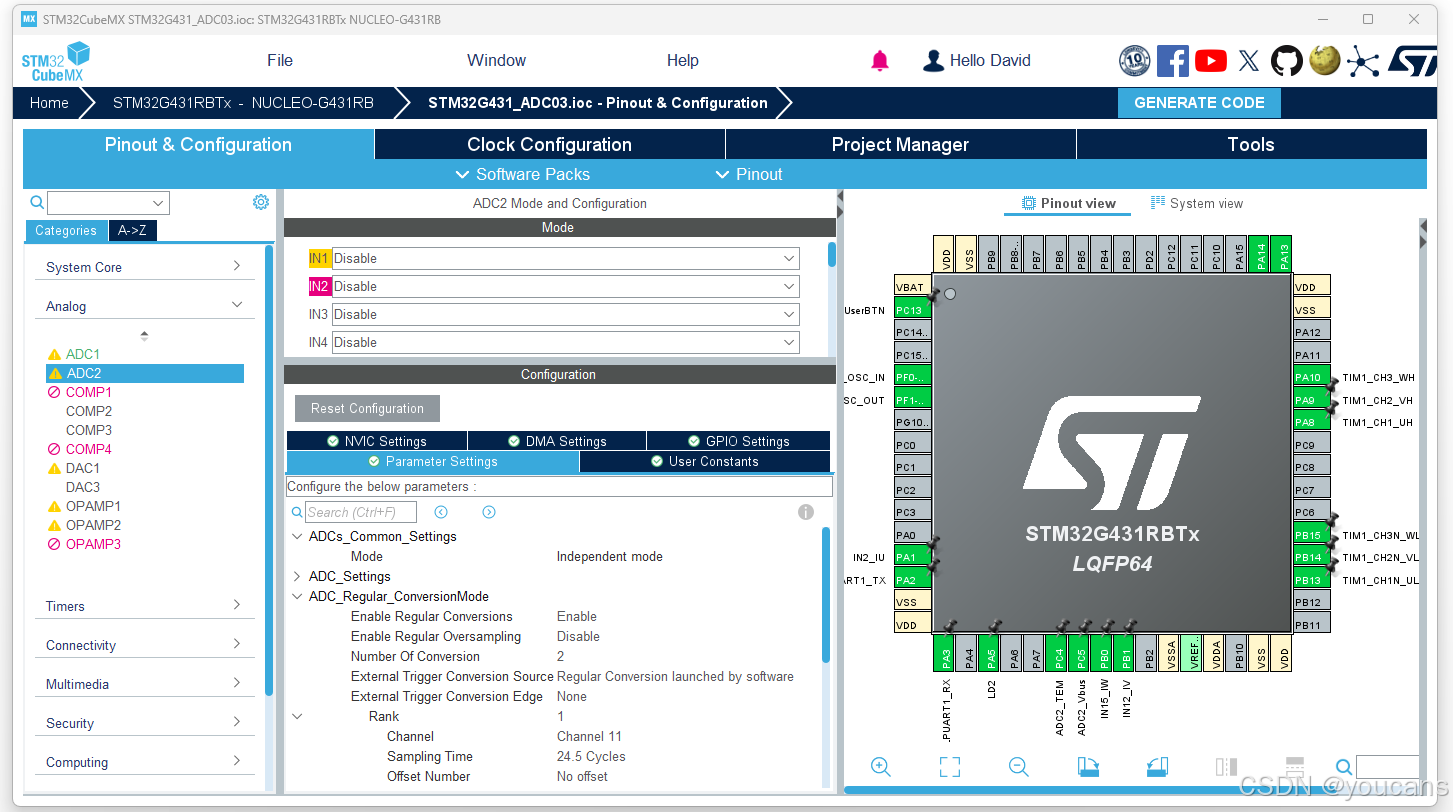Switch to the A->Z peripheral list
The height and width of the screenshot is (812, 1453).
click(x=132, y=231)
